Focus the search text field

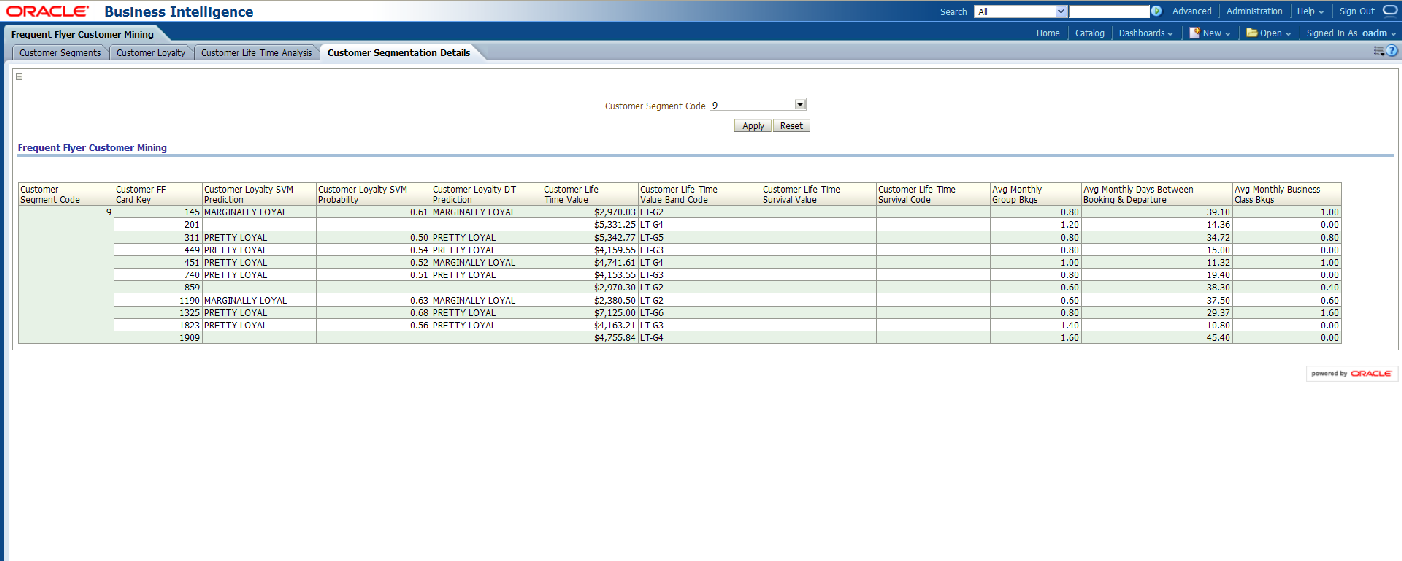click(1108, 12)
